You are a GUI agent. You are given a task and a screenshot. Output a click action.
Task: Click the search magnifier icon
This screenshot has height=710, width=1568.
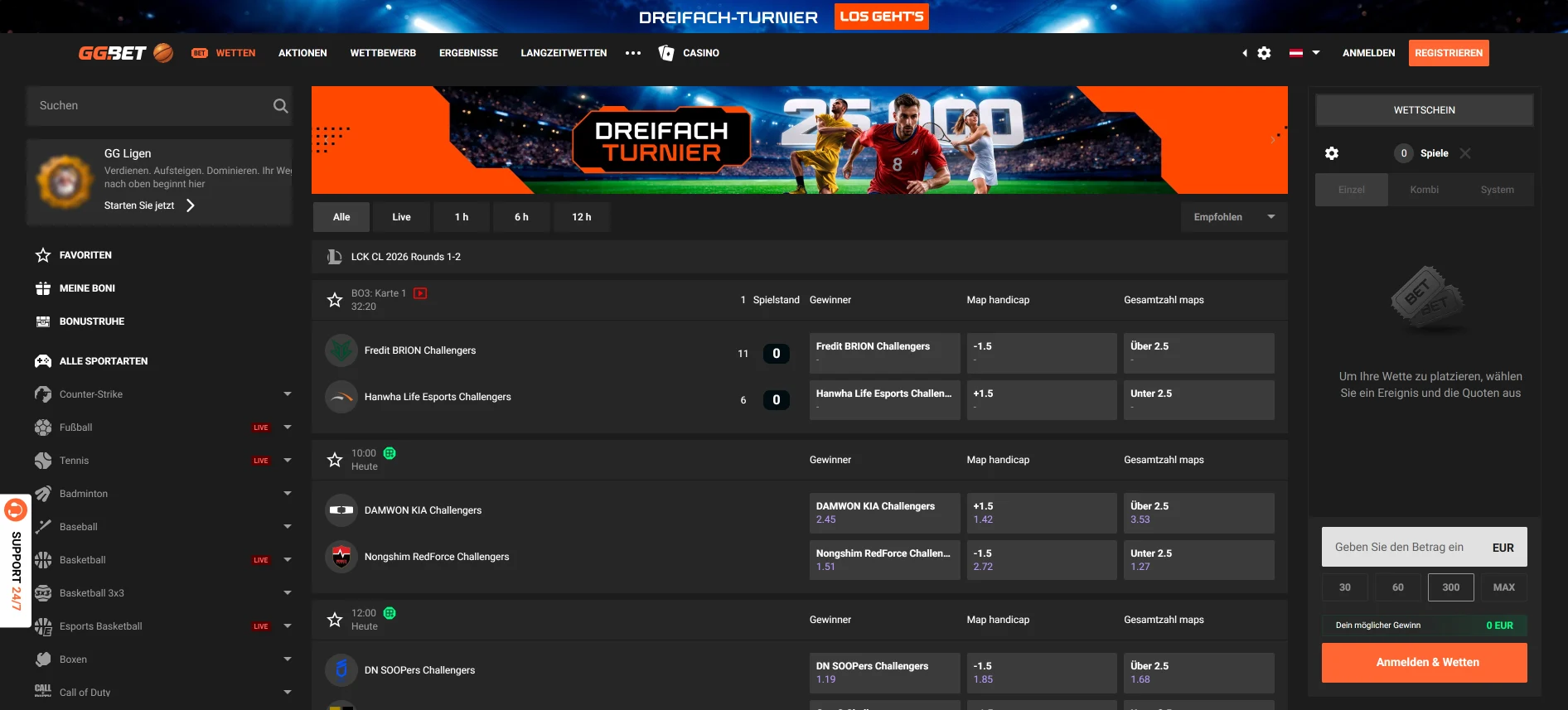coord(280,106)
